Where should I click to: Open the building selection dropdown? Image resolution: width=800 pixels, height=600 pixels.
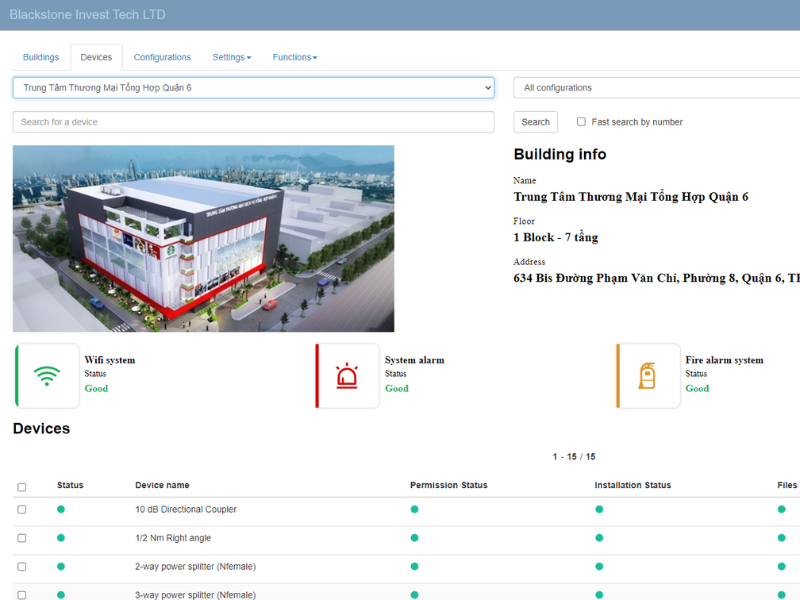click(253, 88)
